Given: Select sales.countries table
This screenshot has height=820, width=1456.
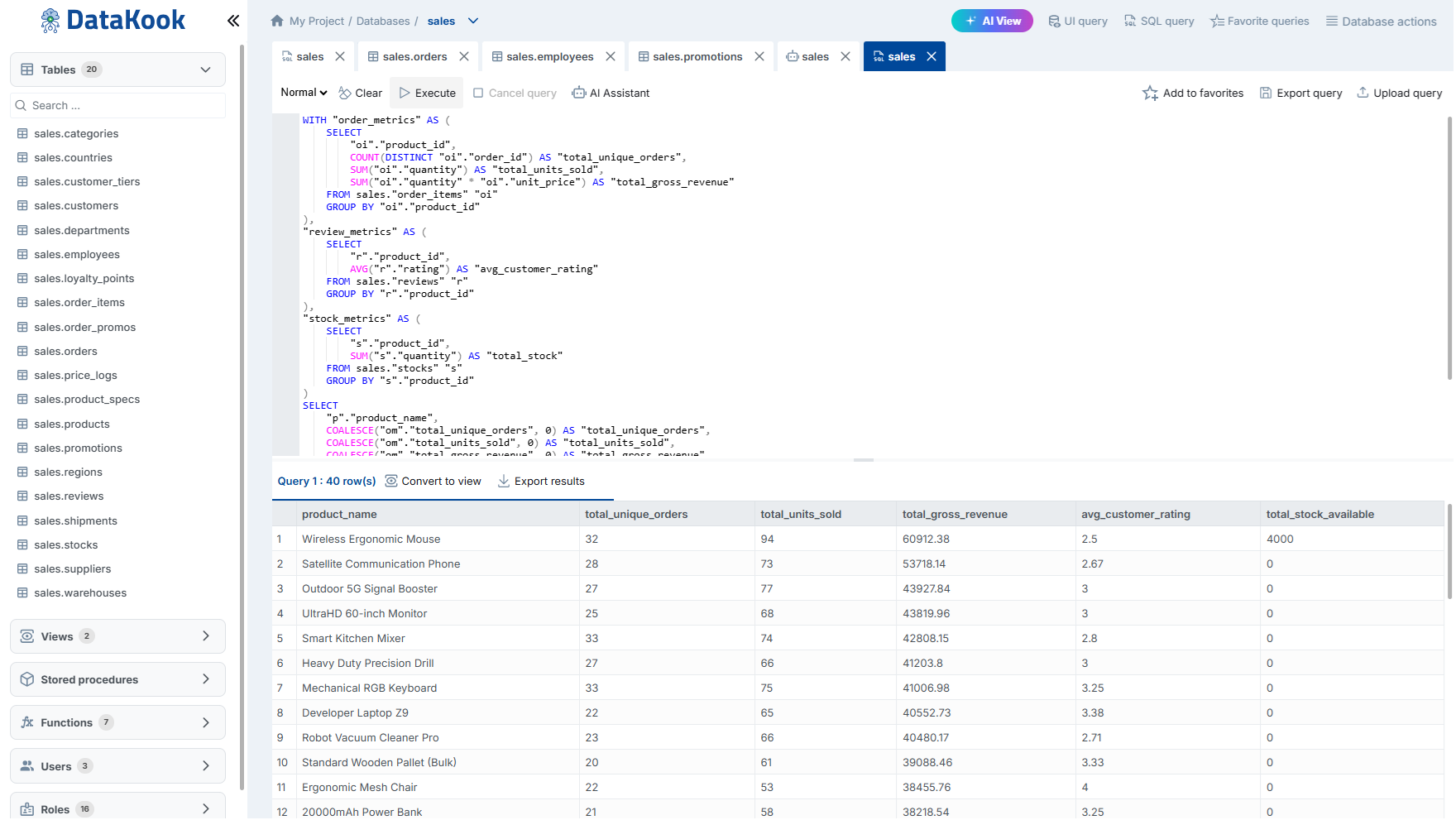Looking at the screenshot, I should 73,157.
